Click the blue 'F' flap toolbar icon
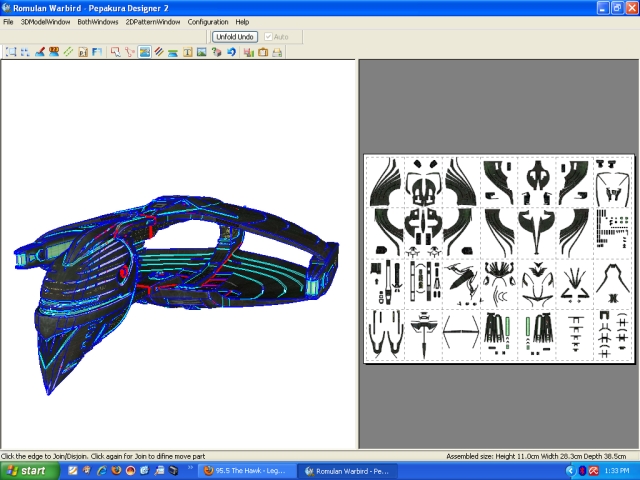Screen dimensions: 640x480 [x=97, y=52]
